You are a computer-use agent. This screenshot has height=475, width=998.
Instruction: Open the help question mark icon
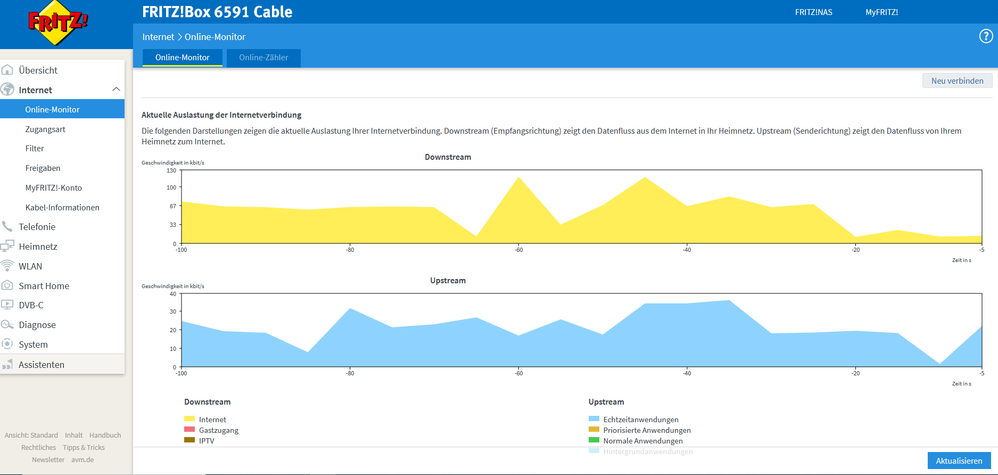985,36
